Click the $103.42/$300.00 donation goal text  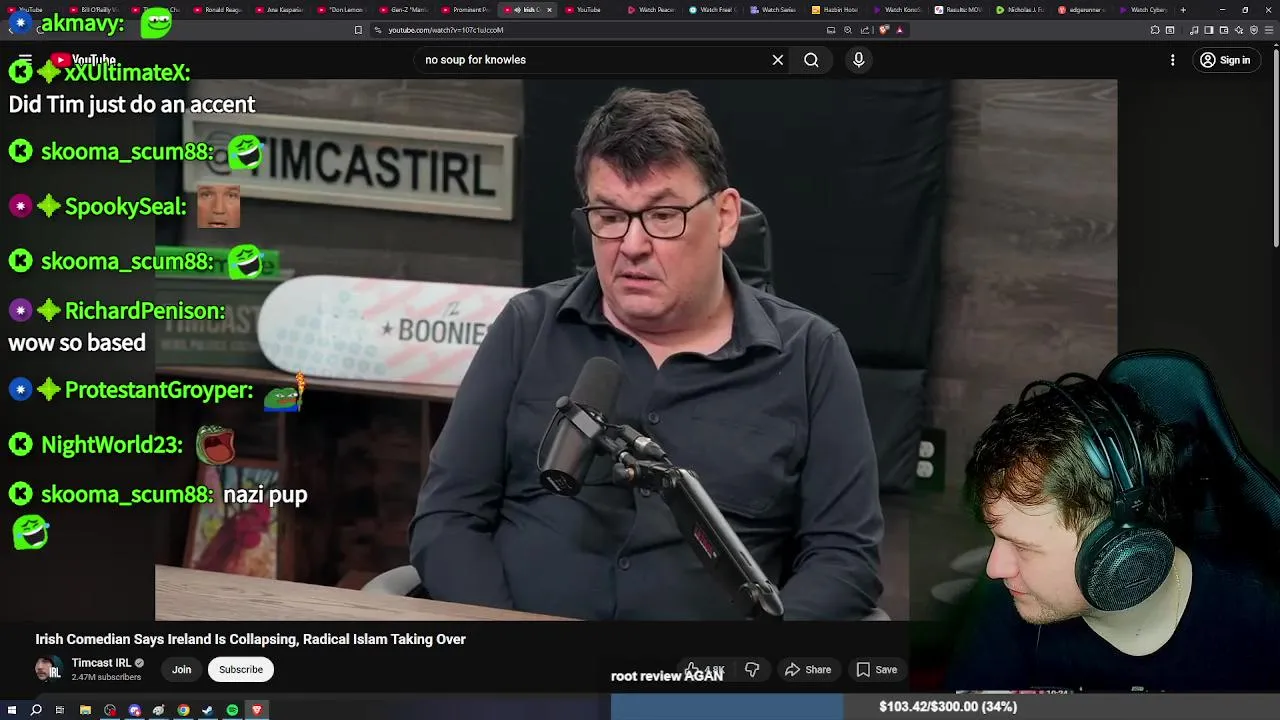(x=948, y=707)
